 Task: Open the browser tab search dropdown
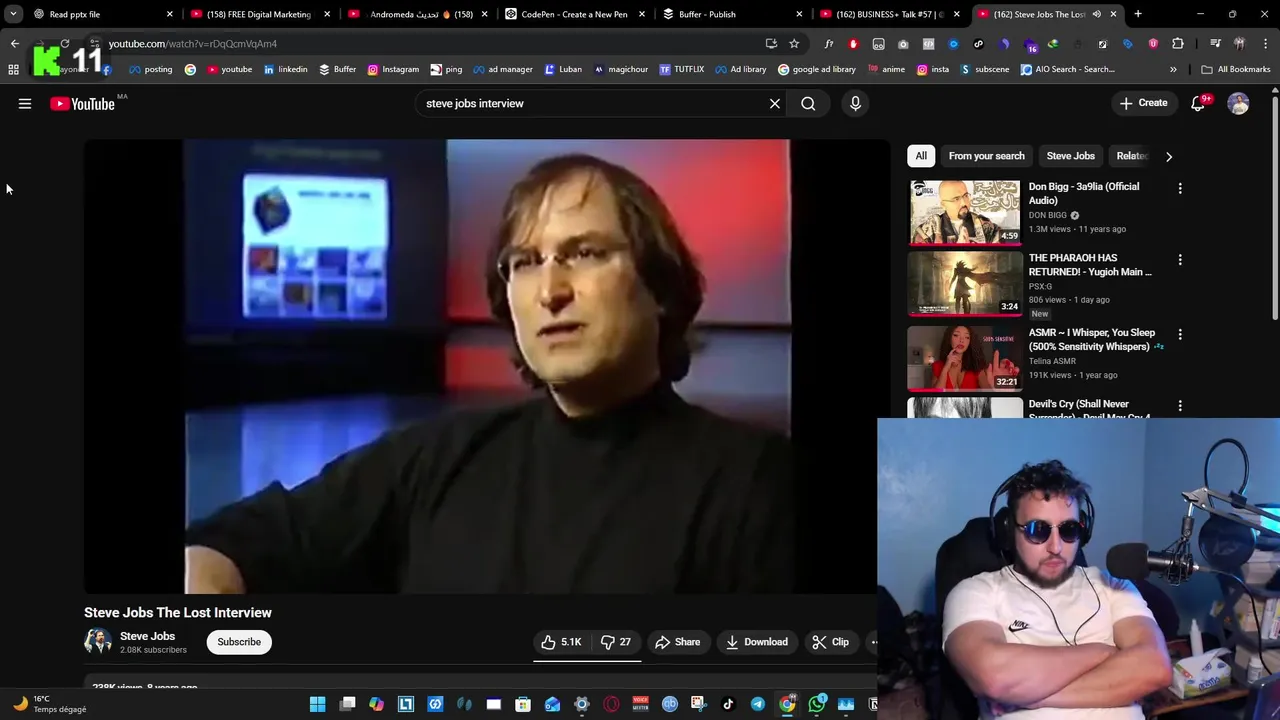13,14
